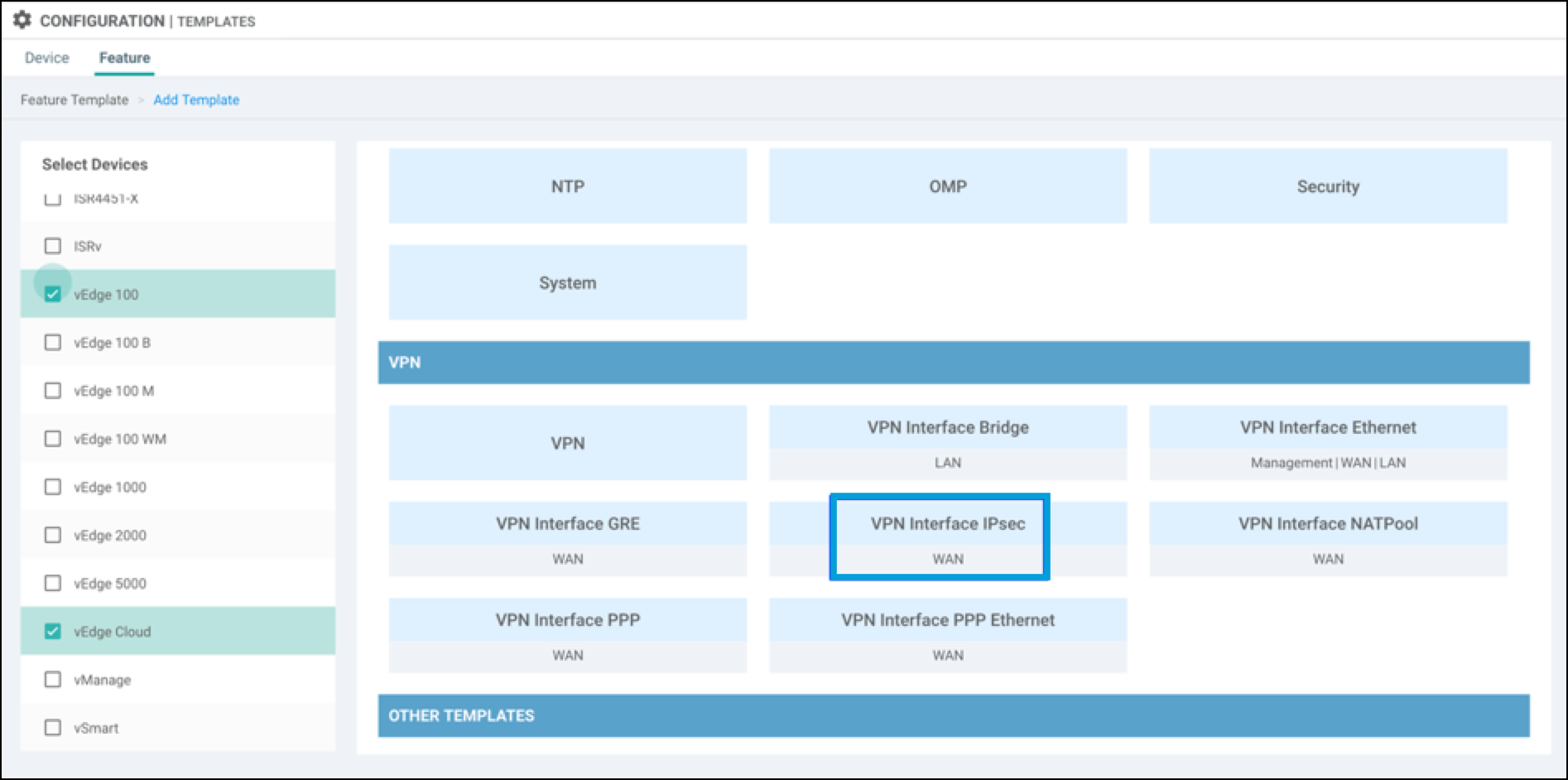Click the VPN section header bar
1568x780 pixels.
click(954, 363)
